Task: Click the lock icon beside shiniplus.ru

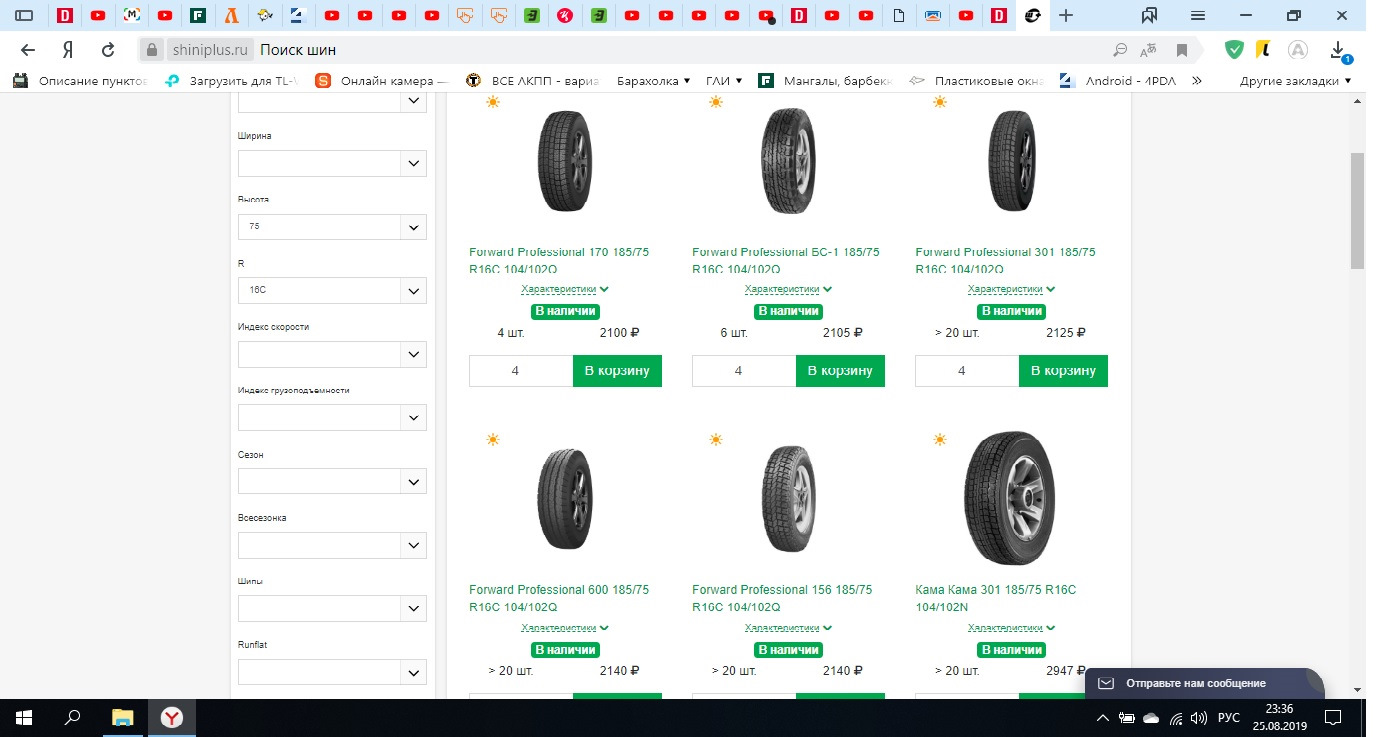Action: coord(151,50)
